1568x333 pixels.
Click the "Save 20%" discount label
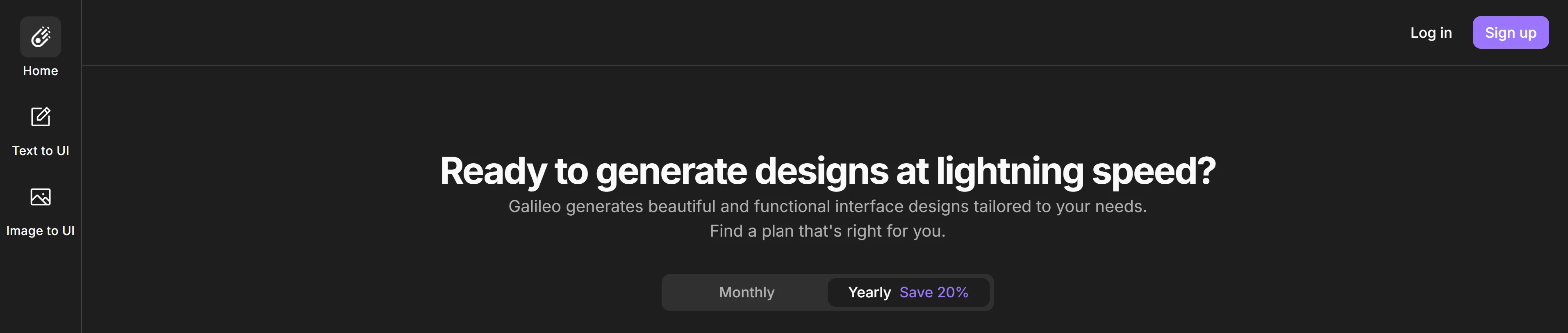click(x=934, y=292)
